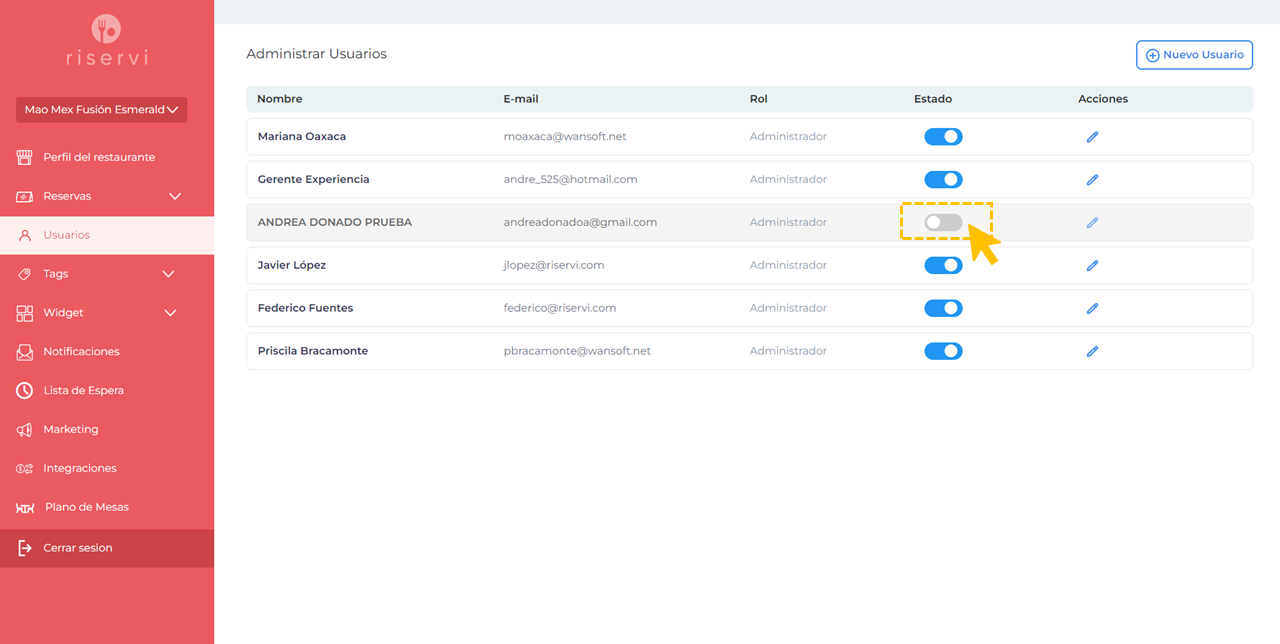Click email moaxaca@wansoft.net

click(x=565, y=137)
